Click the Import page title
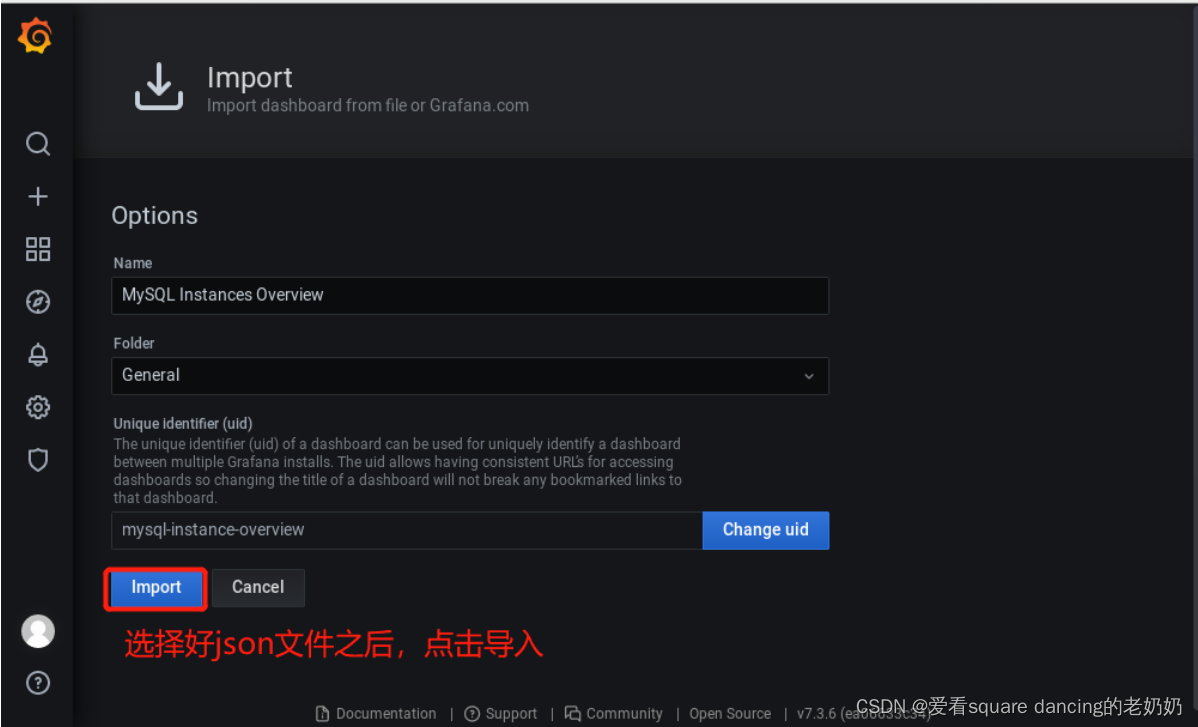Screen dimensions: 1198x727 250,78
